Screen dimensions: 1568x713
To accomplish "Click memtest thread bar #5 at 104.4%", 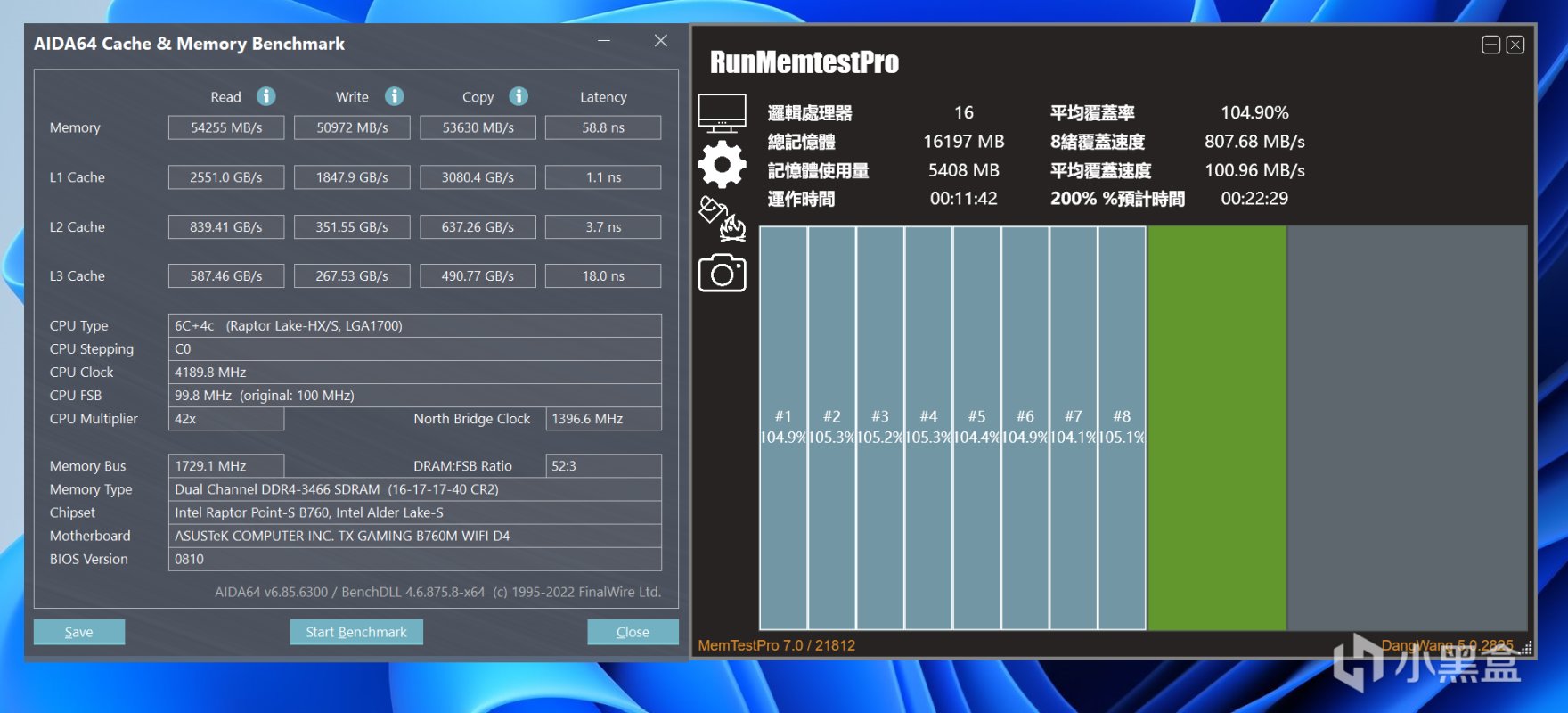I will pyautogui.click(x=976, y=428).
